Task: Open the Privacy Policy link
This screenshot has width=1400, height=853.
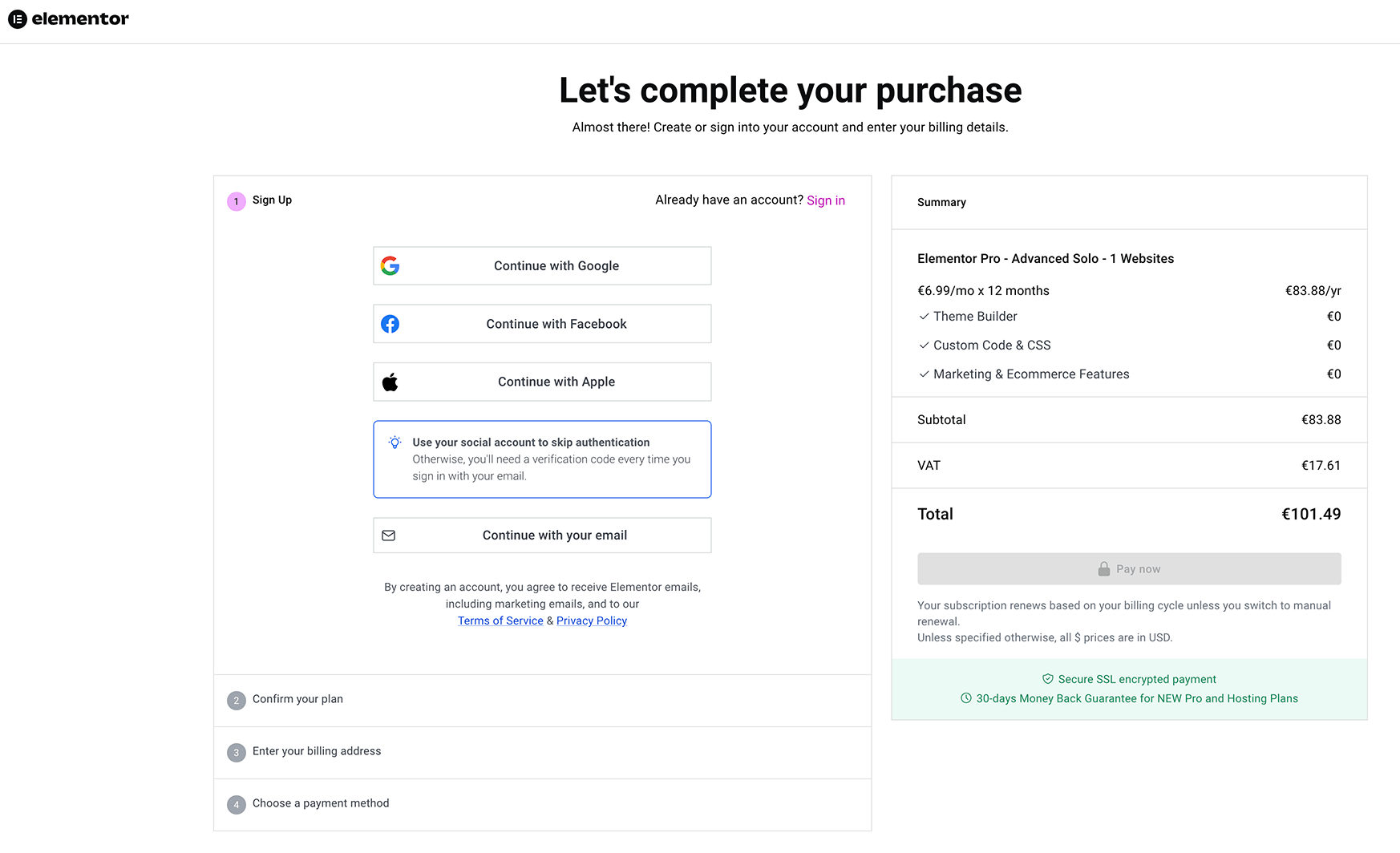Action: point(592,621)
